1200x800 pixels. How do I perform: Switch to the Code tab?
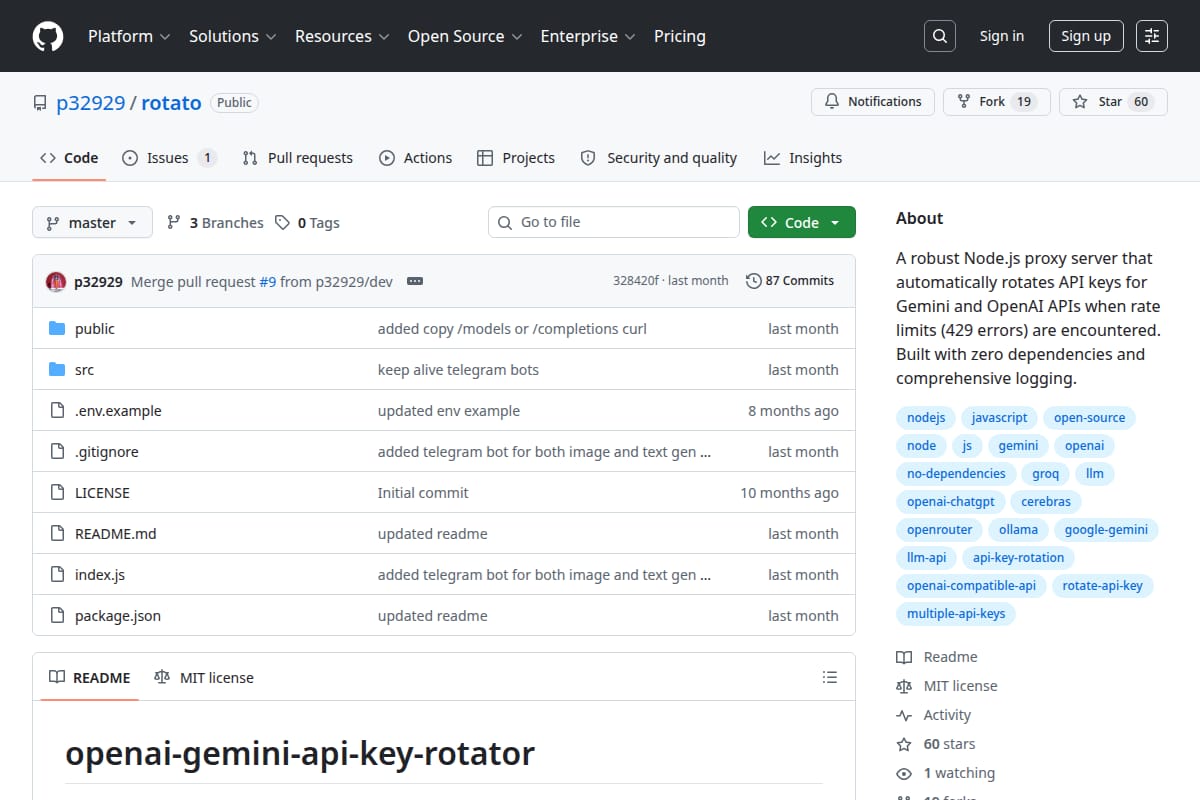[x=69, y=158]
